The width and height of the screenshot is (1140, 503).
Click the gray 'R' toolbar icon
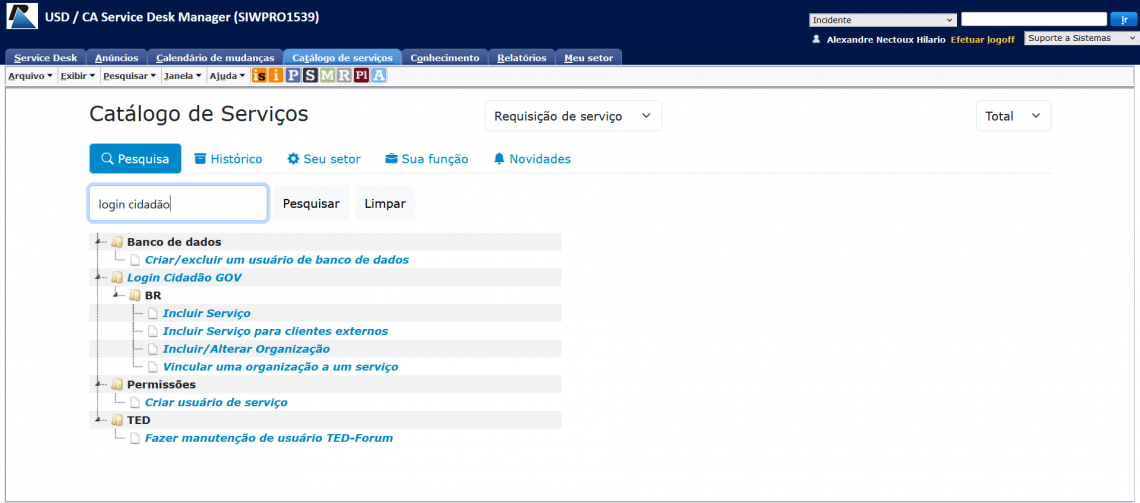click(344, 75)
